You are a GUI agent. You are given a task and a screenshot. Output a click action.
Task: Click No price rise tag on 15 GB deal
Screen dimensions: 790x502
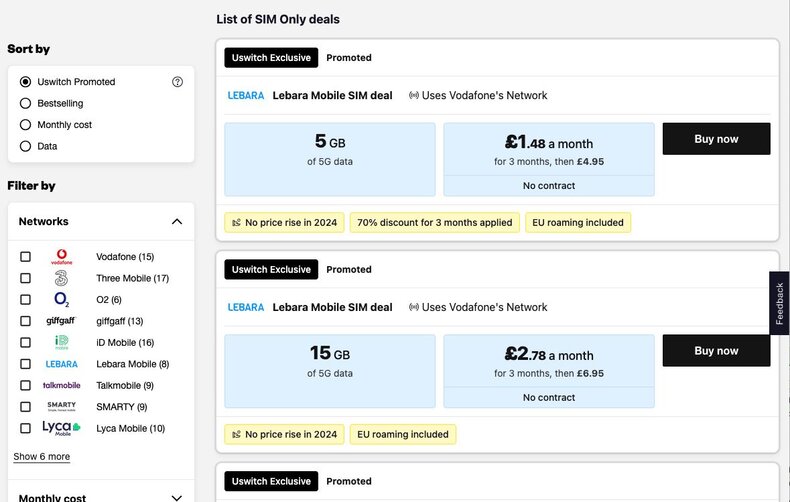[x=284, y=434]
